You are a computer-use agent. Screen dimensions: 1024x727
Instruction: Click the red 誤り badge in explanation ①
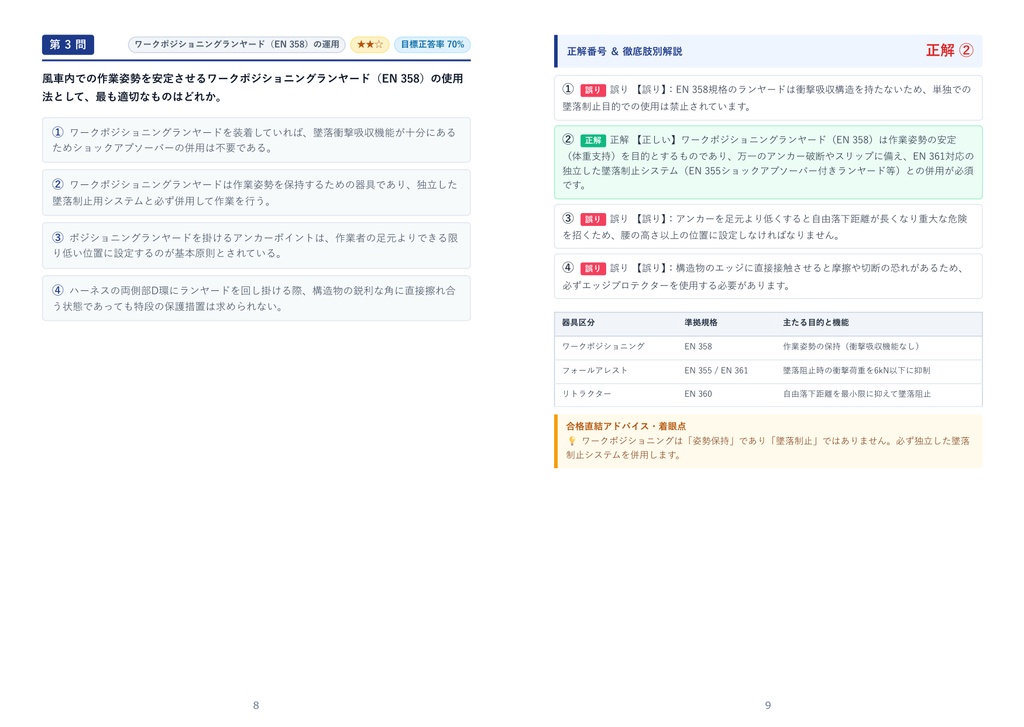click(x=592, y=90)
